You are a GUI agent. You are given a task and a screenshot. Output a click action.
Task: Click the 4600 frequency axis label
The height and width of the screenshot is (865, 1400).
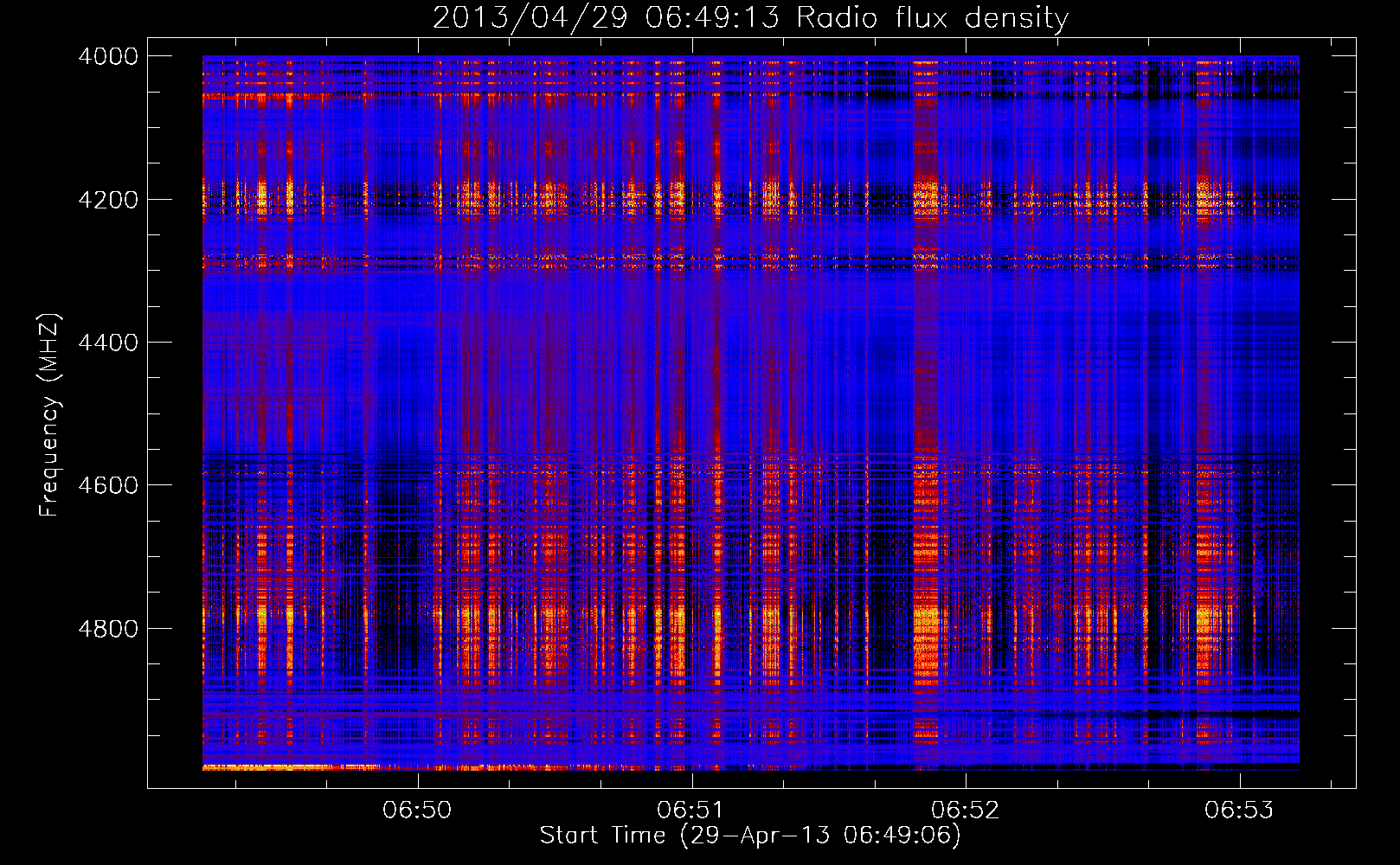click(108, 485)
